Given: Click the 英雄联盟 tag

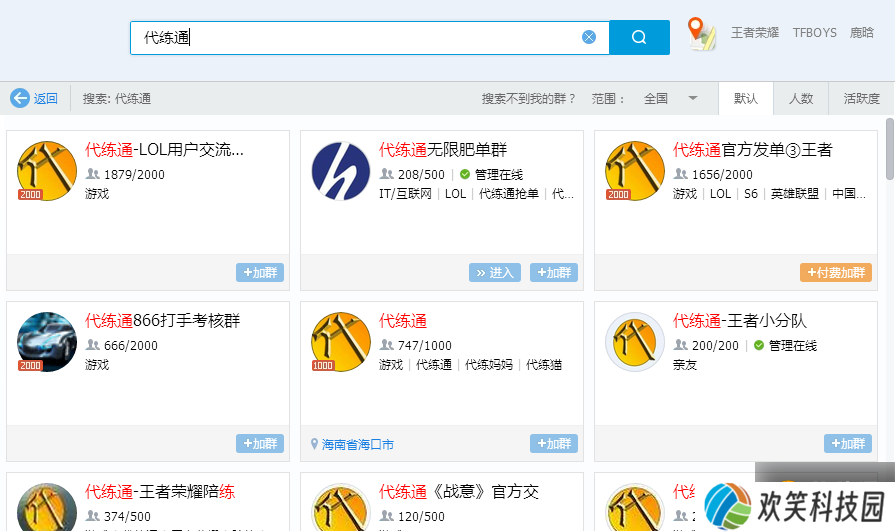Looking at the screenshot, I should (795, 194).
